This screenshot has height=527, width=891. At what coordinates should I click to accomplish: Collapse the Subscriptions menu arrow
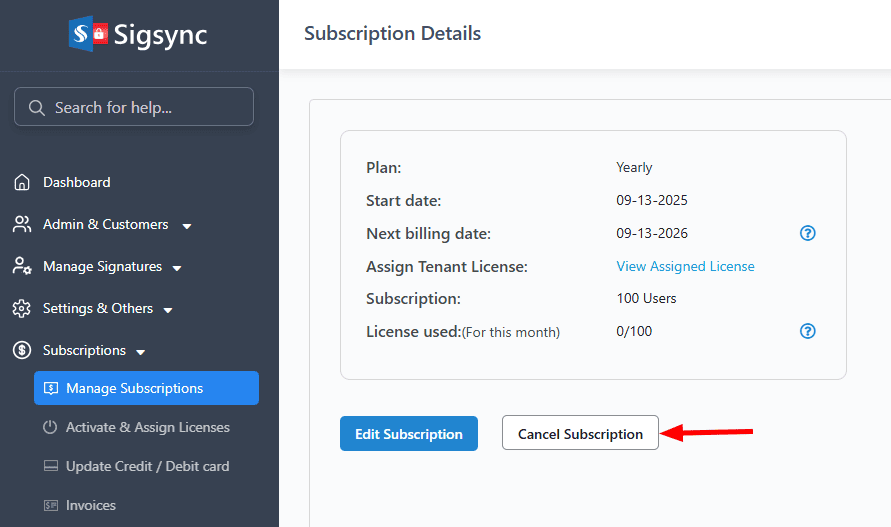141,352
